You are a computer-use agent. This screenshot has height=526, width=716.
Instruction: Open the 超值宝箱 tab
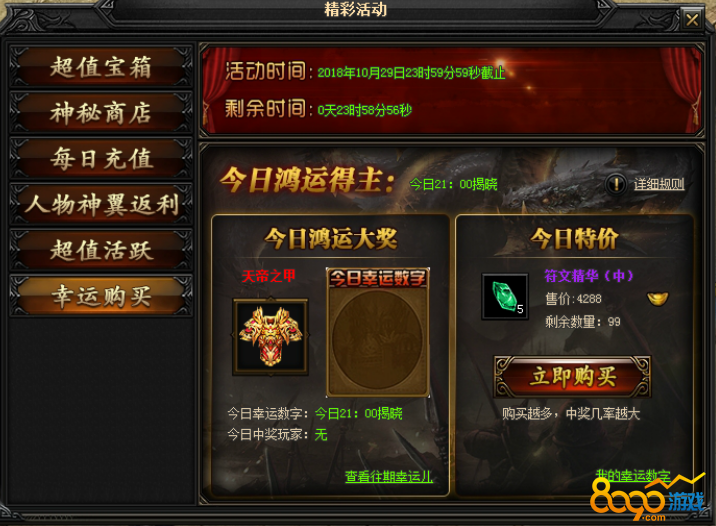(101, 67)
